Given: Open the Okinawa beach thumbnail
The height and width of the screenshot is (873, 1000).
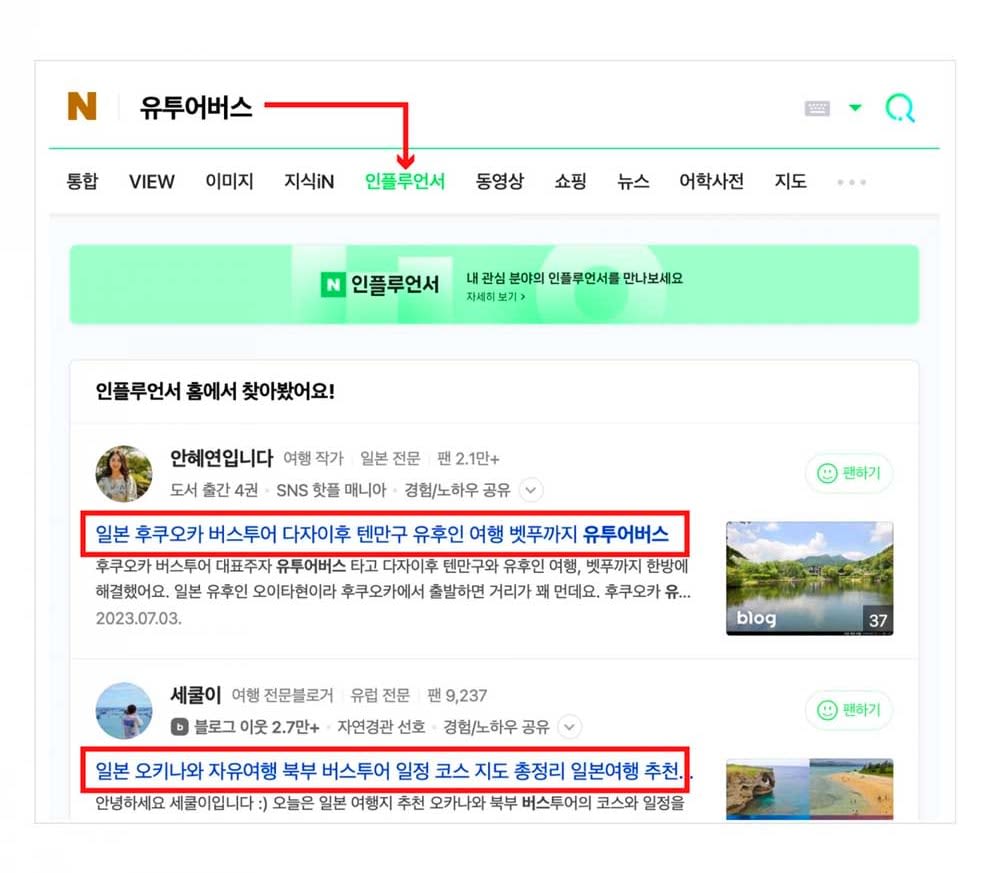Looking at the screenshot, I should coord(809,789).
